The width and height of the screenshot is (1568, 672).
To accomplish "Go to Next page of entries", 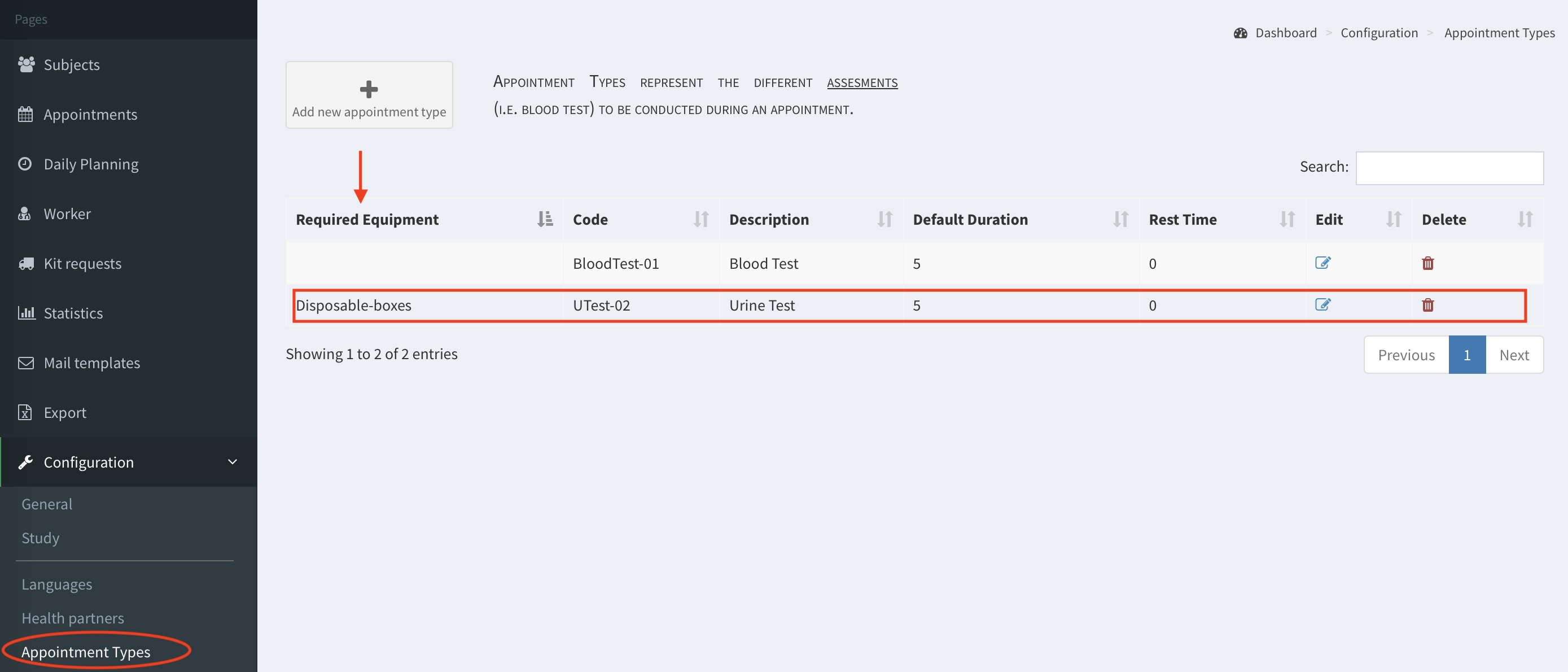I will click(1513, 355).
